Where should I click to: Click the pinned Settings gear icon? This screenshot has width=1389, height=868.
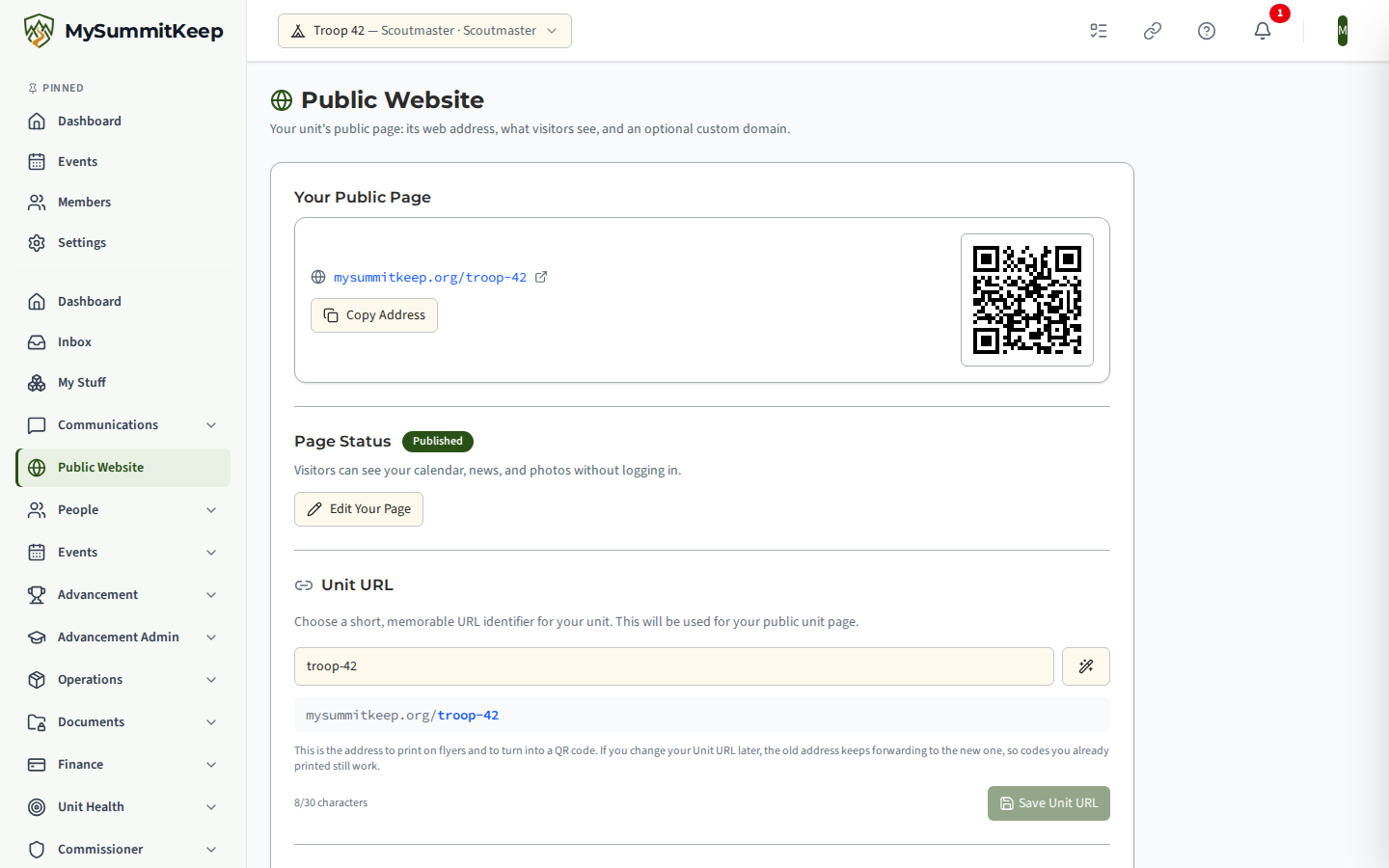click(x=37, y=243)
